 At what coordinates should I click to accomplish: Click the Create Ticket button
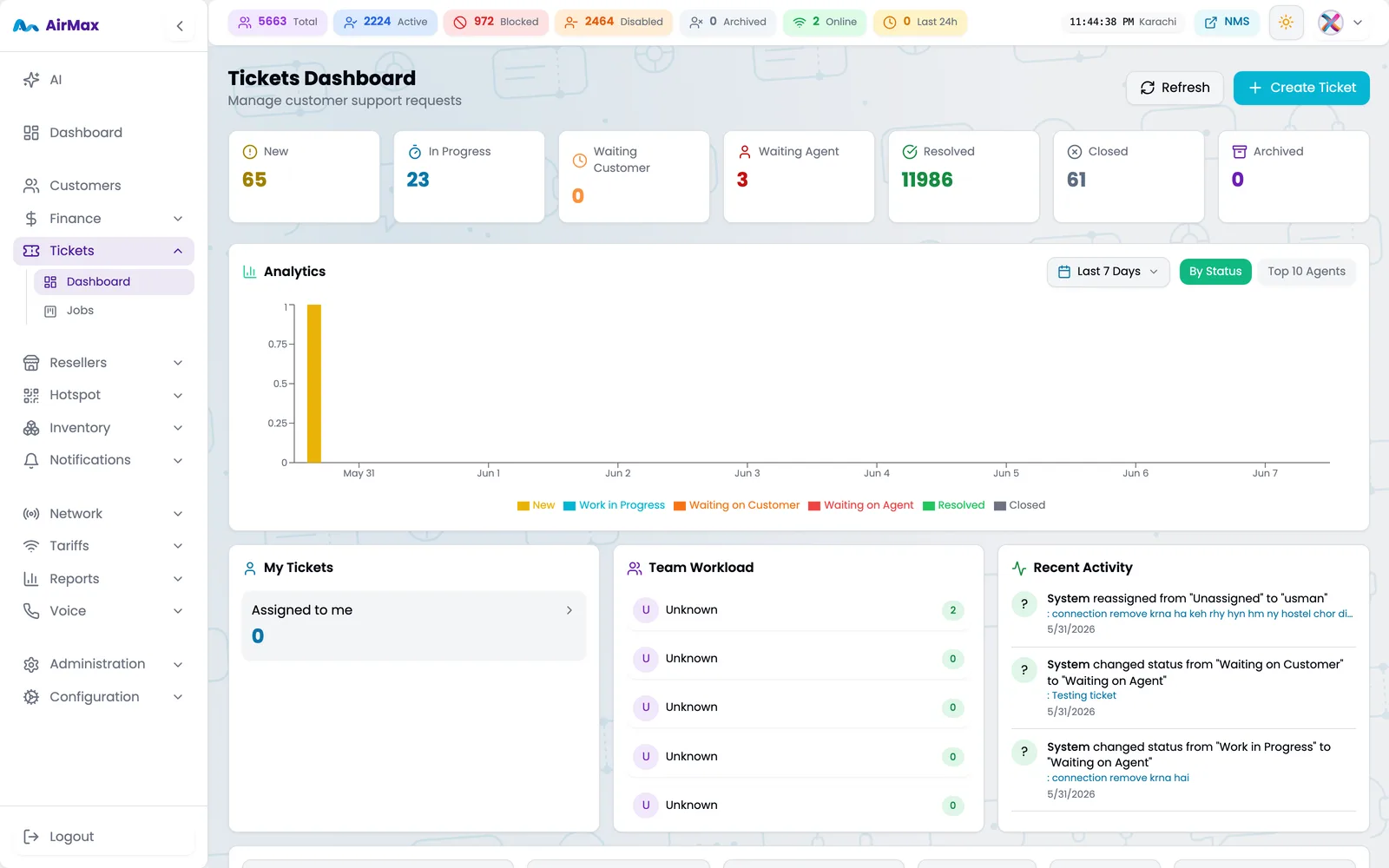tap(1301, 88)
